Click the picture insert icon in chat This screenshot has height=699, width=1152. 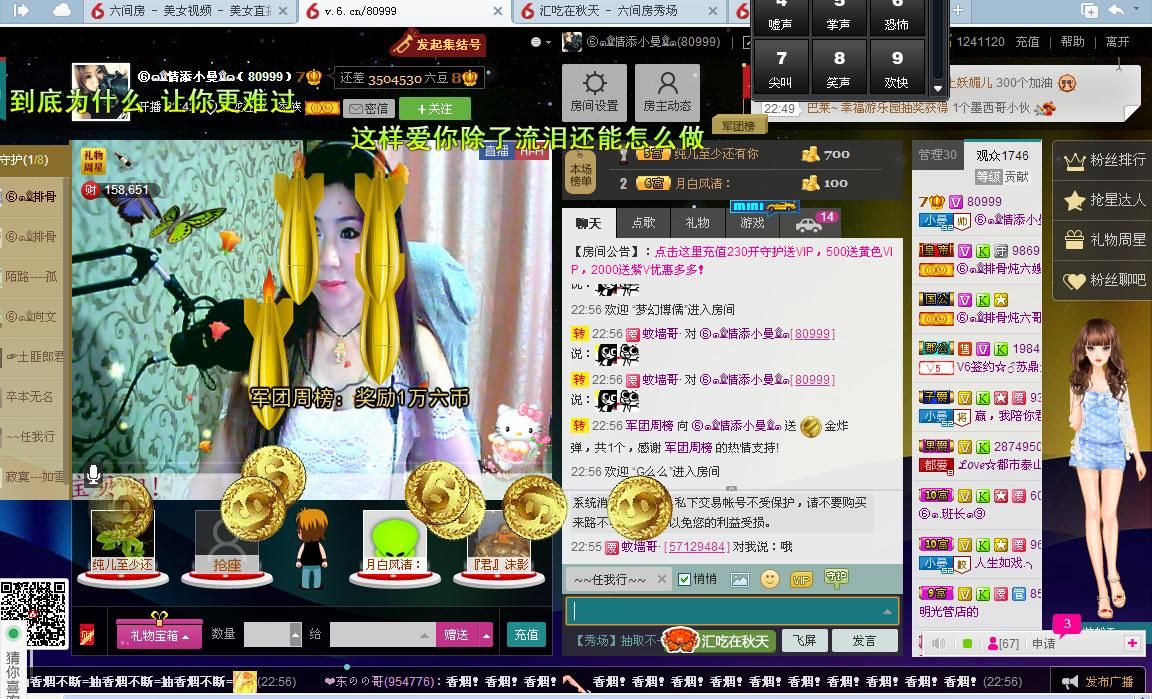(739, 579)
